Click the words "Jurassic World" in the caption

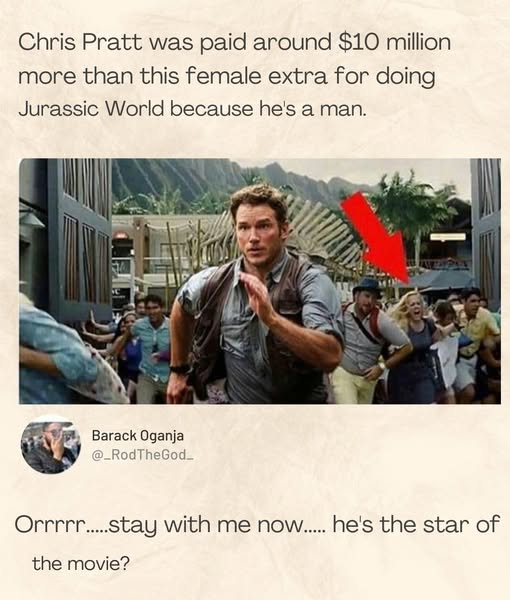[91, 109]
